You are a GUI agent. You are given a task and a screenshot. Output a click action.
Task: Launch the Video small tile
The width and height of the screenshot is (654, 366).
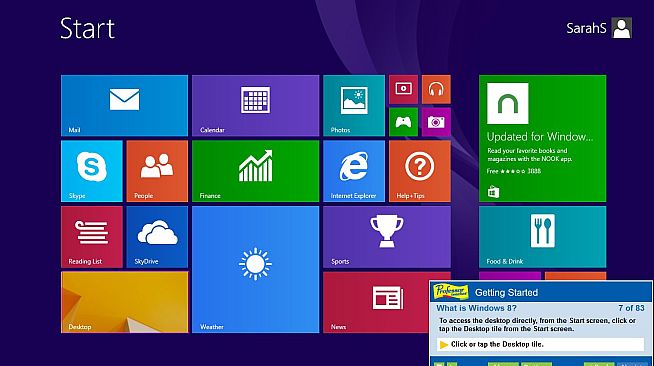pyautogui.click(x=403, y=89)
